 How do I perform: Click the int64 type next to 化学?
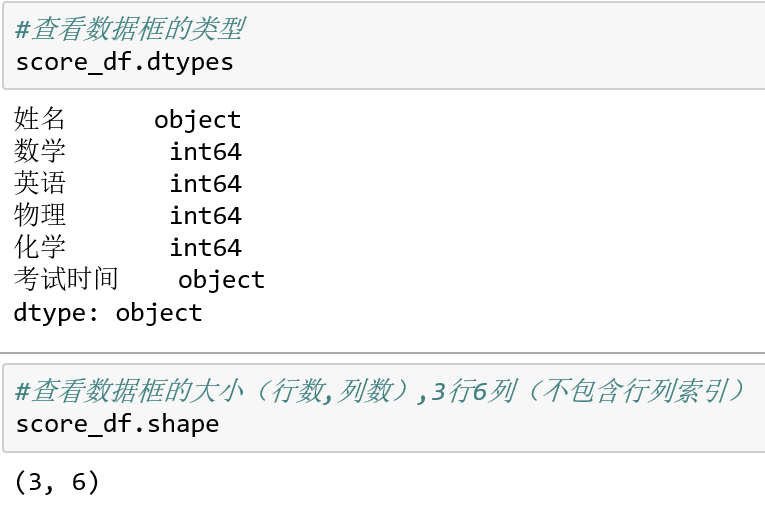205,248
